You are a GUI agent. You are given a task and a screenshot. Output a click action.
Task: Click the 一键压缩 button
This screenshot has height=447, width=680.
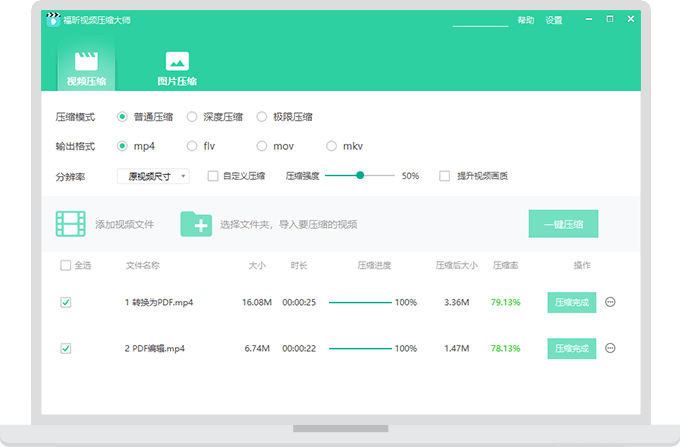point(563,224)
